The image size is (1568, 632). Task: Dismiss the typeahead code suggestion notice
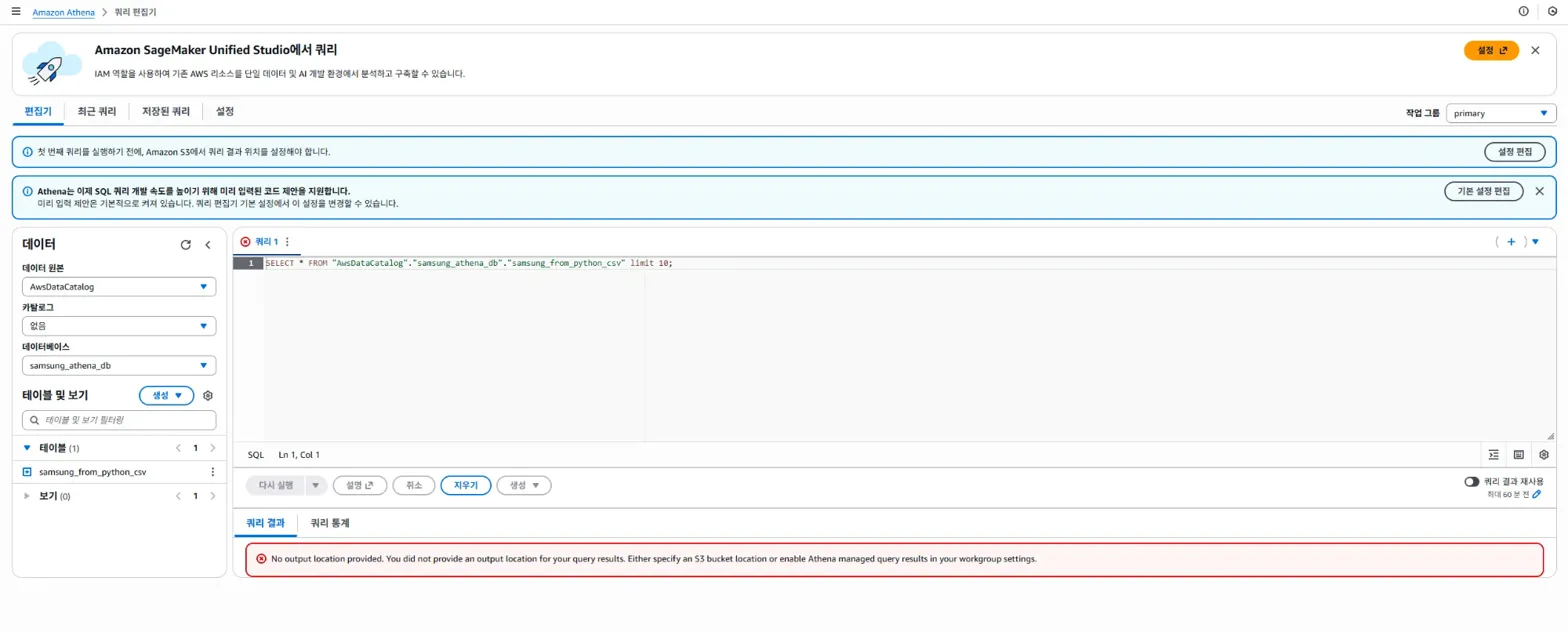point(1539,191)
